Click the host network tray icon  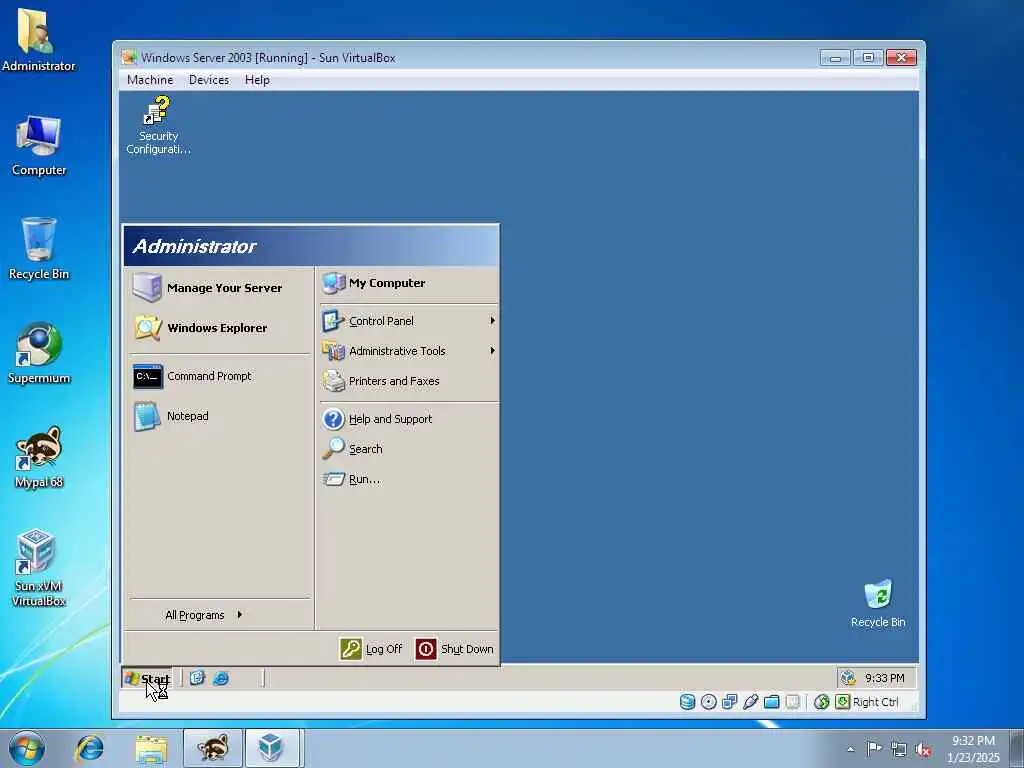[899, 749]
